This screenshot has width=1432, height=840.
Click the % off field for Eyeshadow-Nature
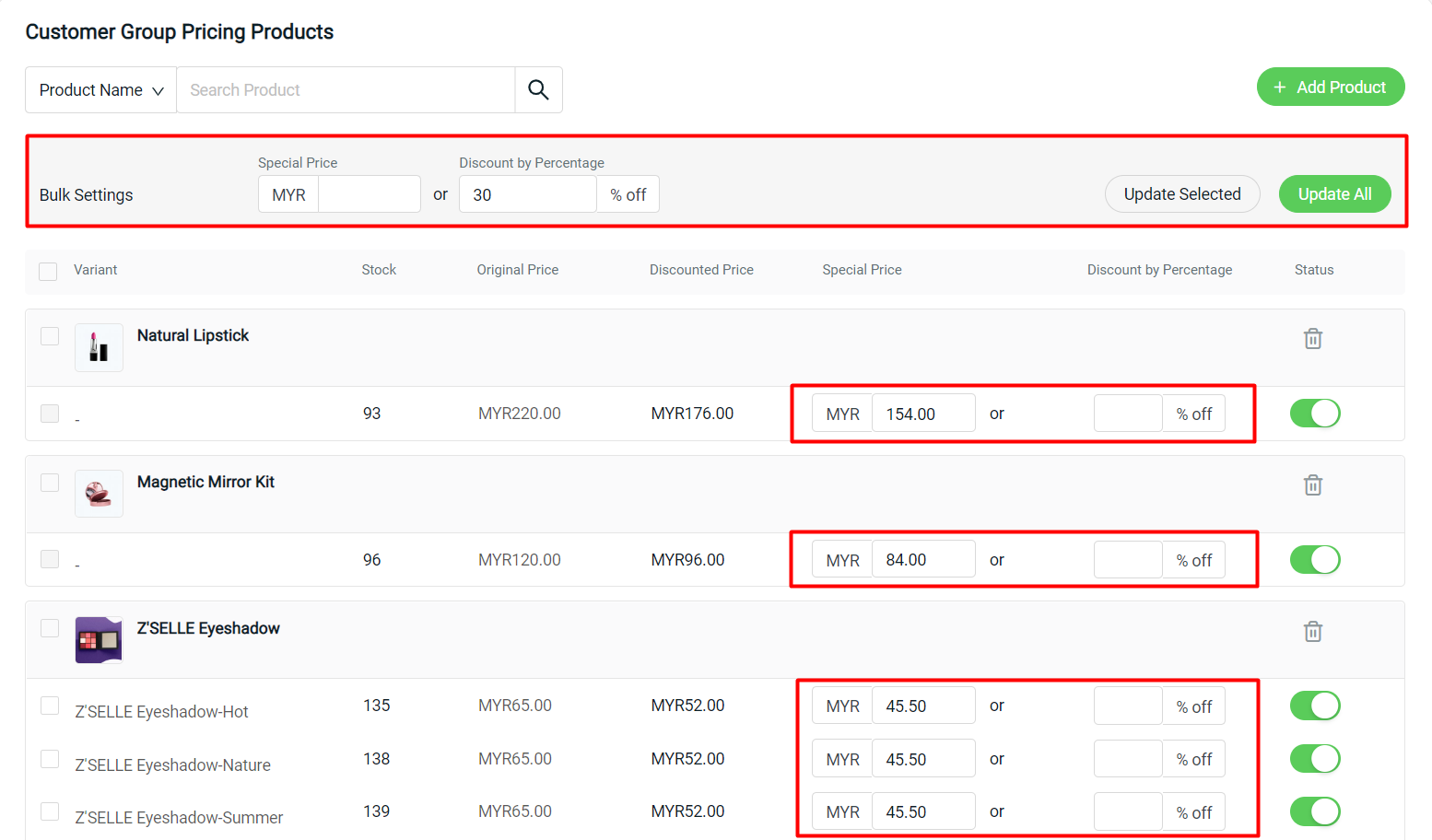1128,758
